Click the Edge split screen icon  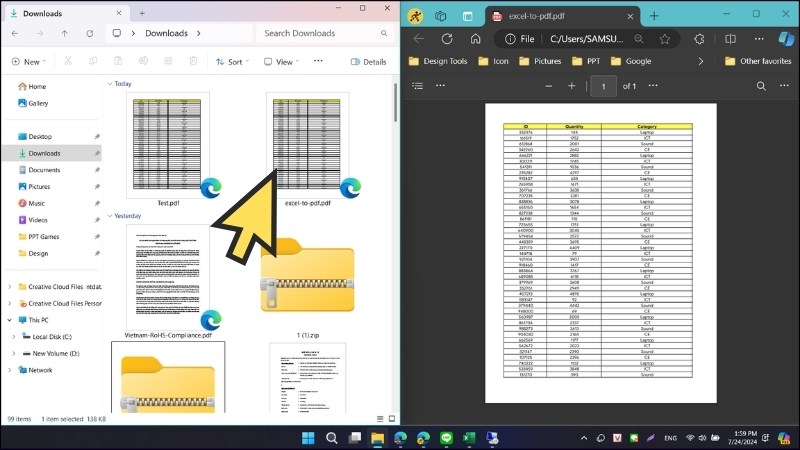tap(730, 39)
